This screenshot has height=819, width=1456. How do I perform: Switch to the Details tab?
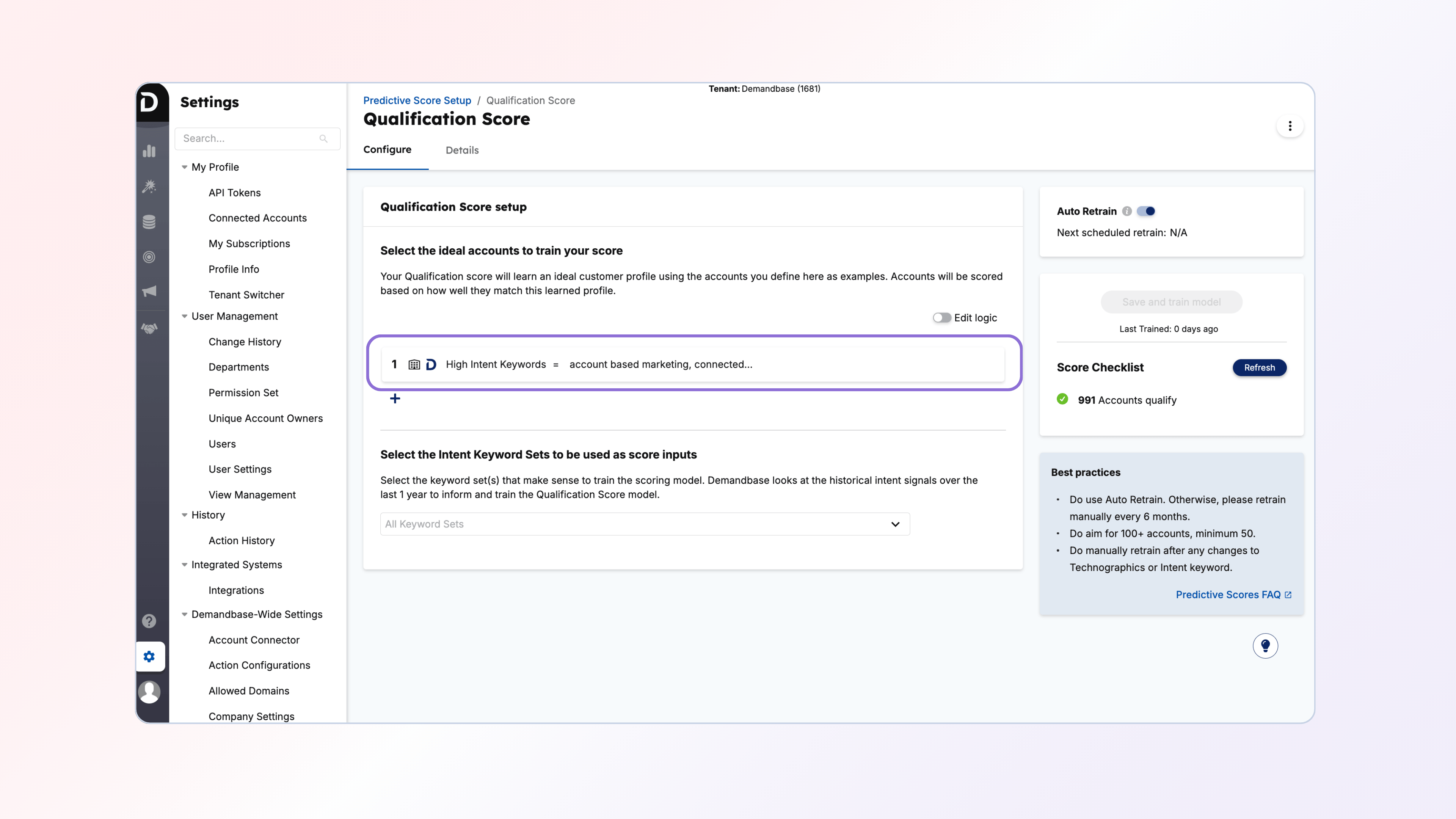point(462,151)
